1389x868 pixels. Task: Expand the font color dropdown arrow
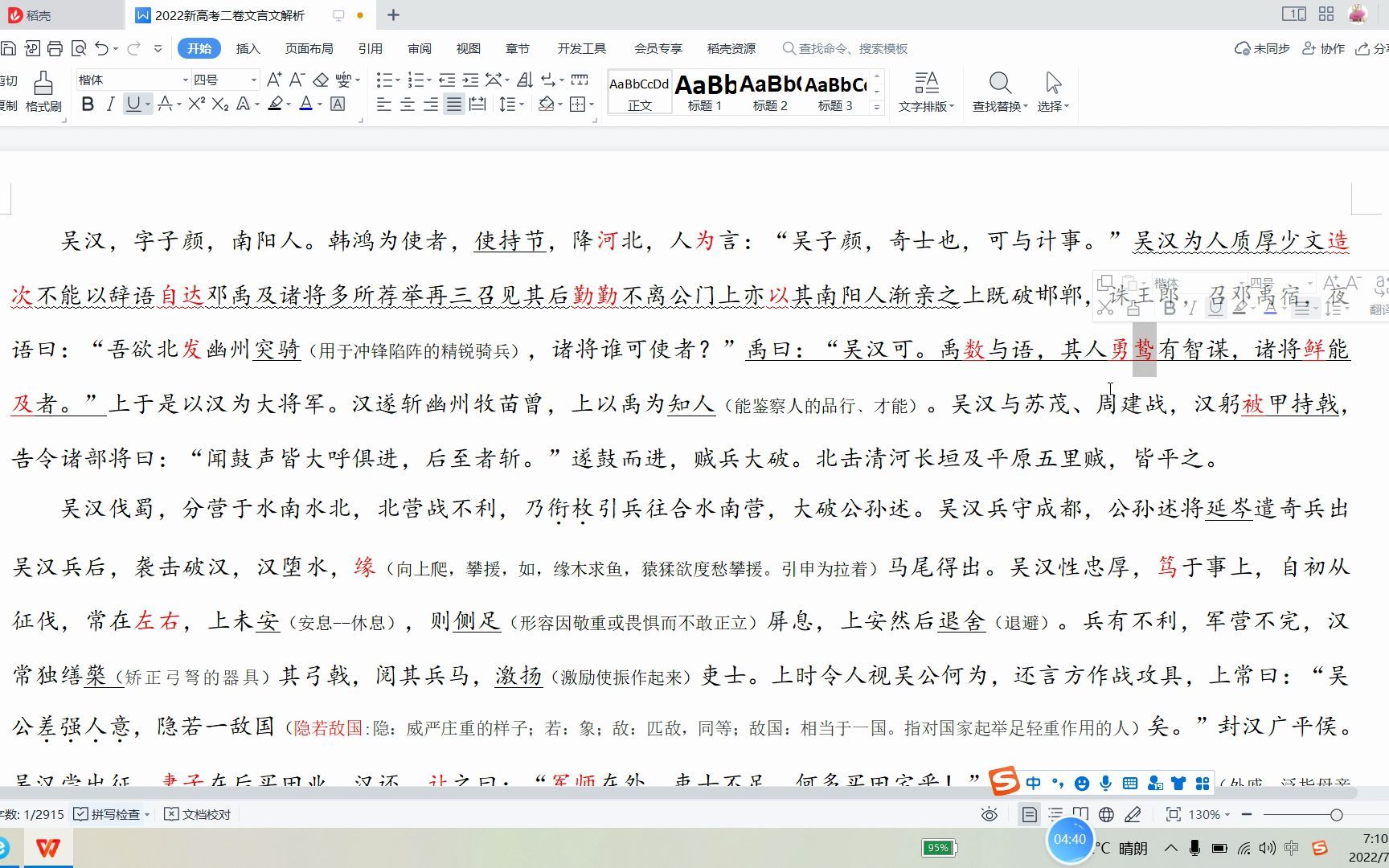click(319, 104)
